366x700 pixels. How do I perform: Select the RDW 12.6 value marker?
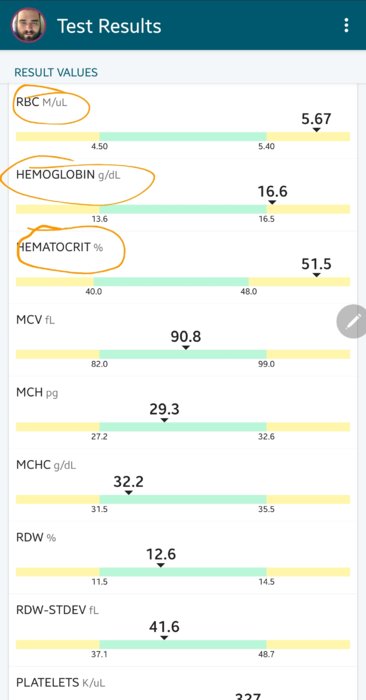(161, 557)
